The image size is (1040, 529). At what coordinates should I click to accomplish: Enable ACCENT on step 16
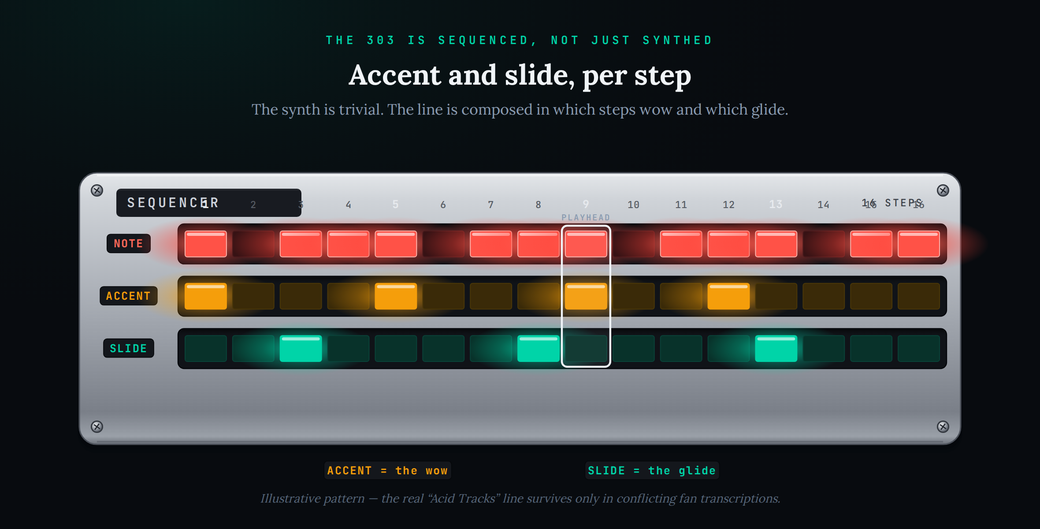(x=919, y=296)
